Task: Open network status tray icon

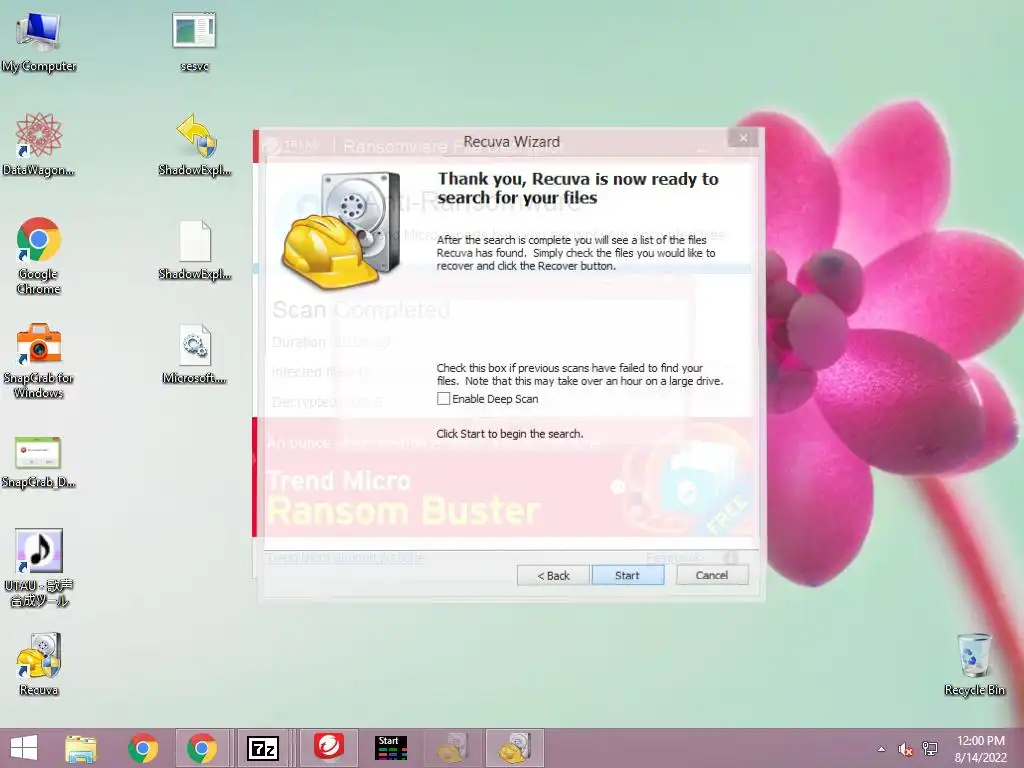Action: click(929, 749)
